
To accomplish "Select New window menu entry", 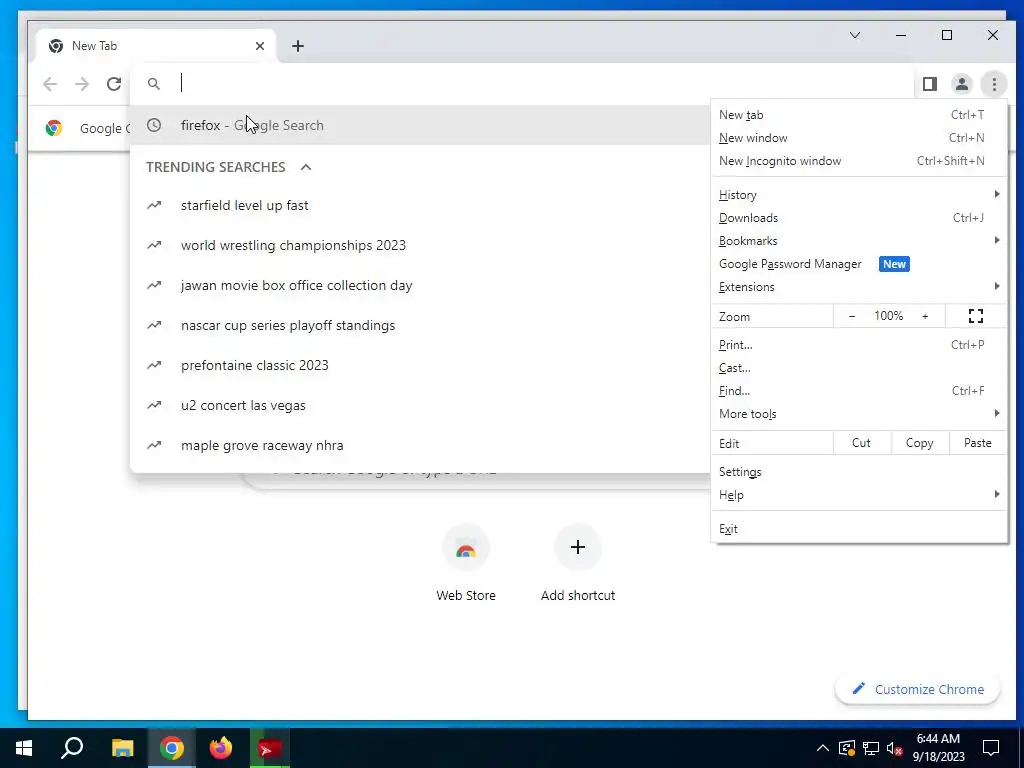I will (x=859, y=138).
